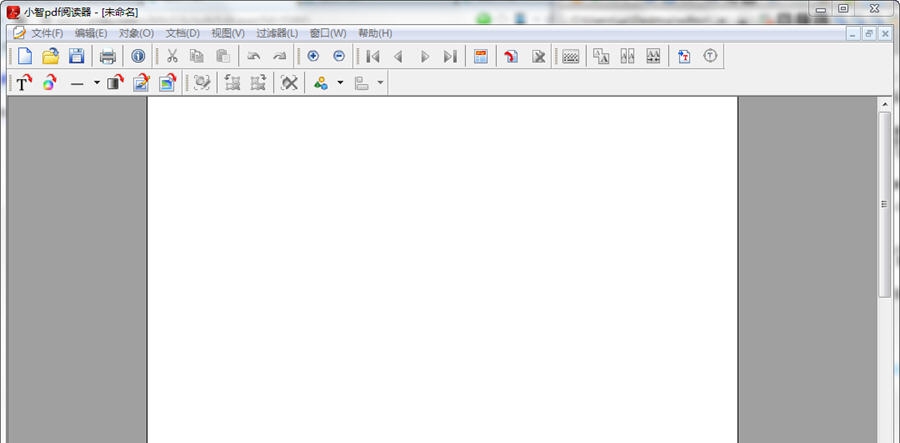This screenshot has height=443, width=900.
Task: Restore the inner document window
Action: coord(868,34)
